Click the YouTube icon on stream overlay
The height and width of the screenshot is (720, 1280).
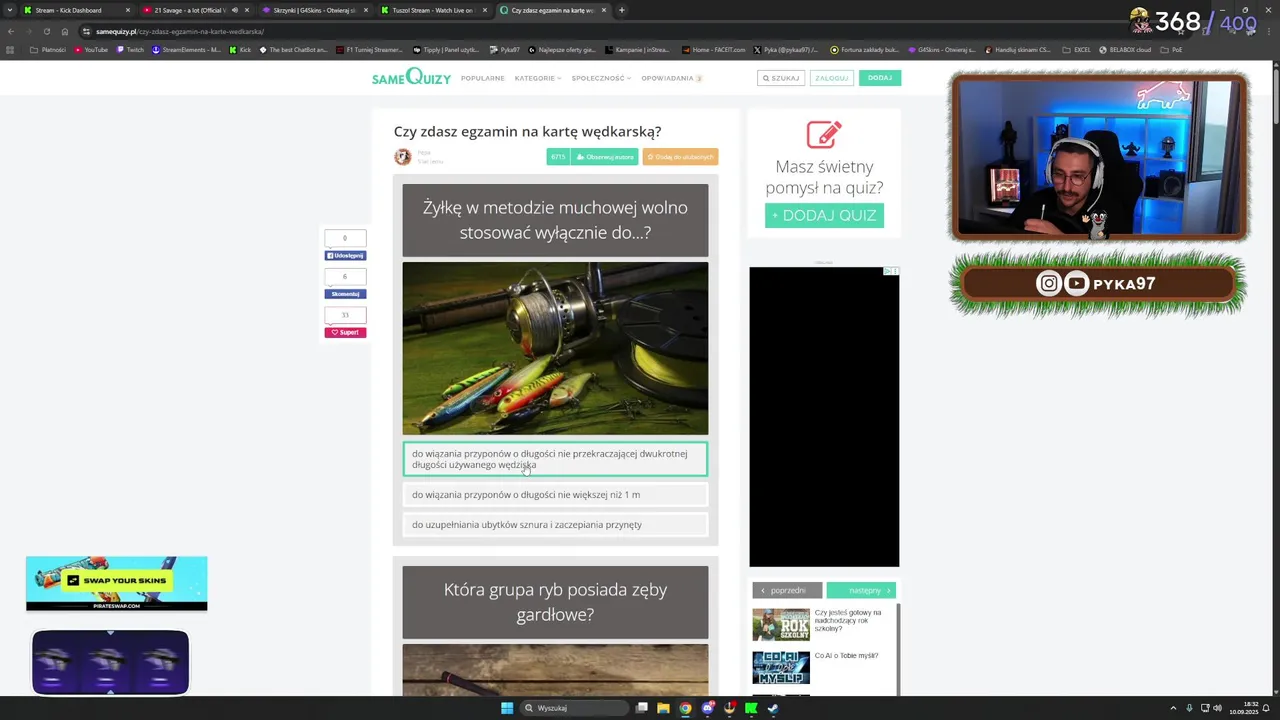coord(1076,283)
